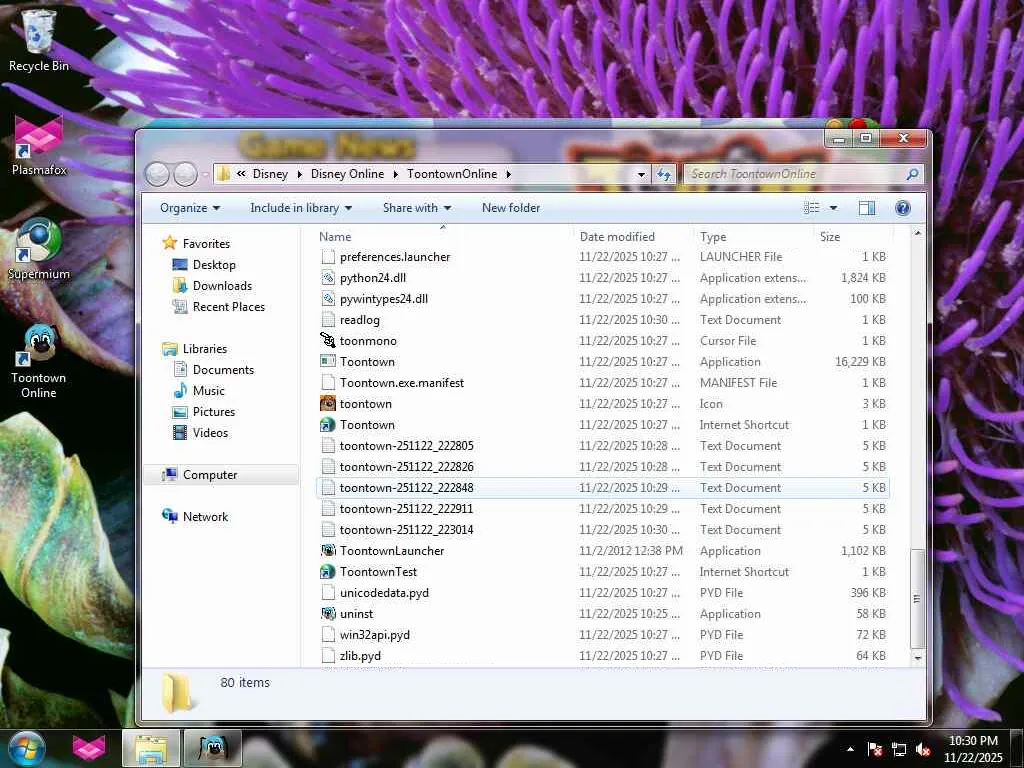Image resolution: width=1024 pixels, height=768 pixels.
Task: Open the Share with menu
Action: point(417,208)
